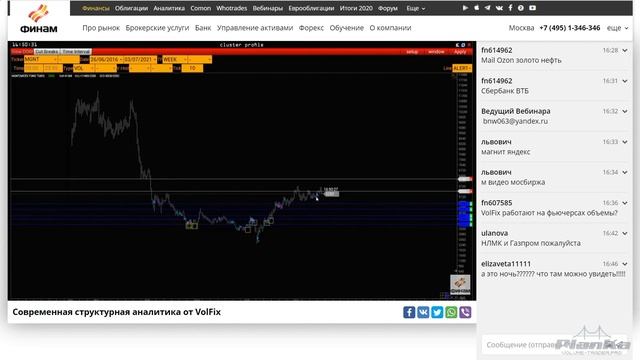Open chevron on fn607585 16:36 message
Image resolution: width=640 pixels, height=360 pixels.
(625, 203)
